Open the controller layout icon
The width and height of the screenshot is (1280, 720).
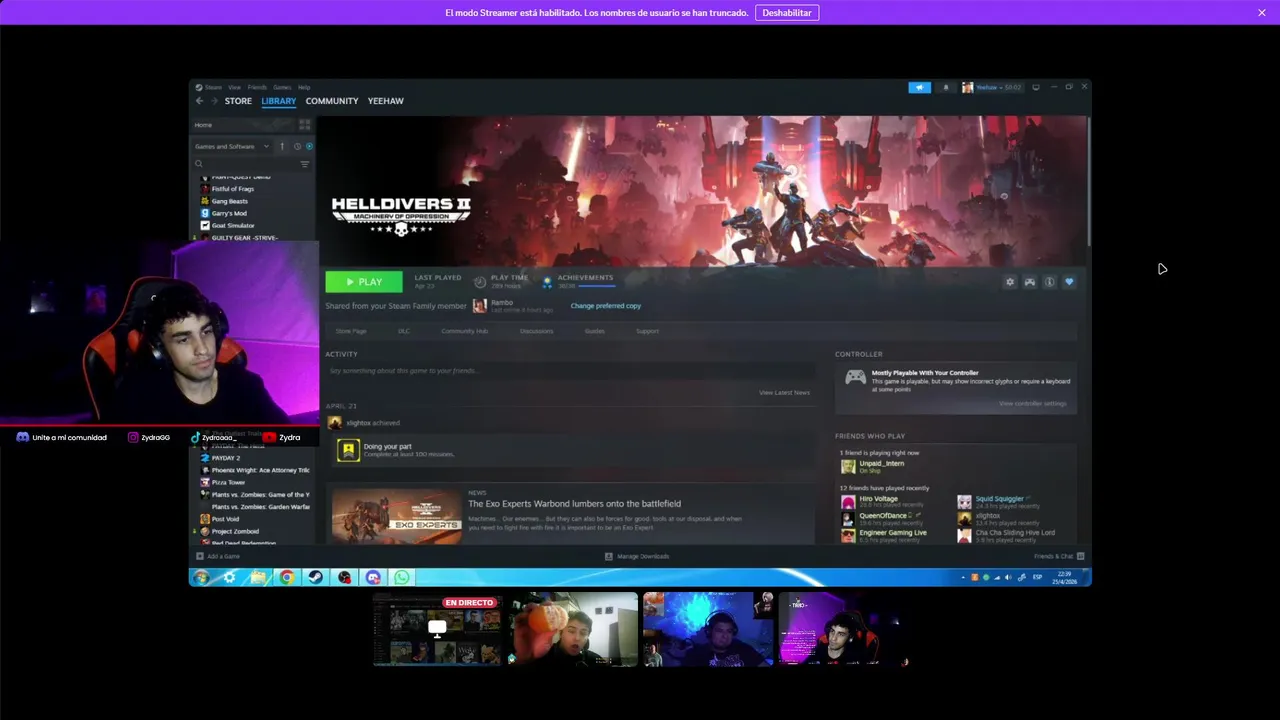pos(1030,282)
